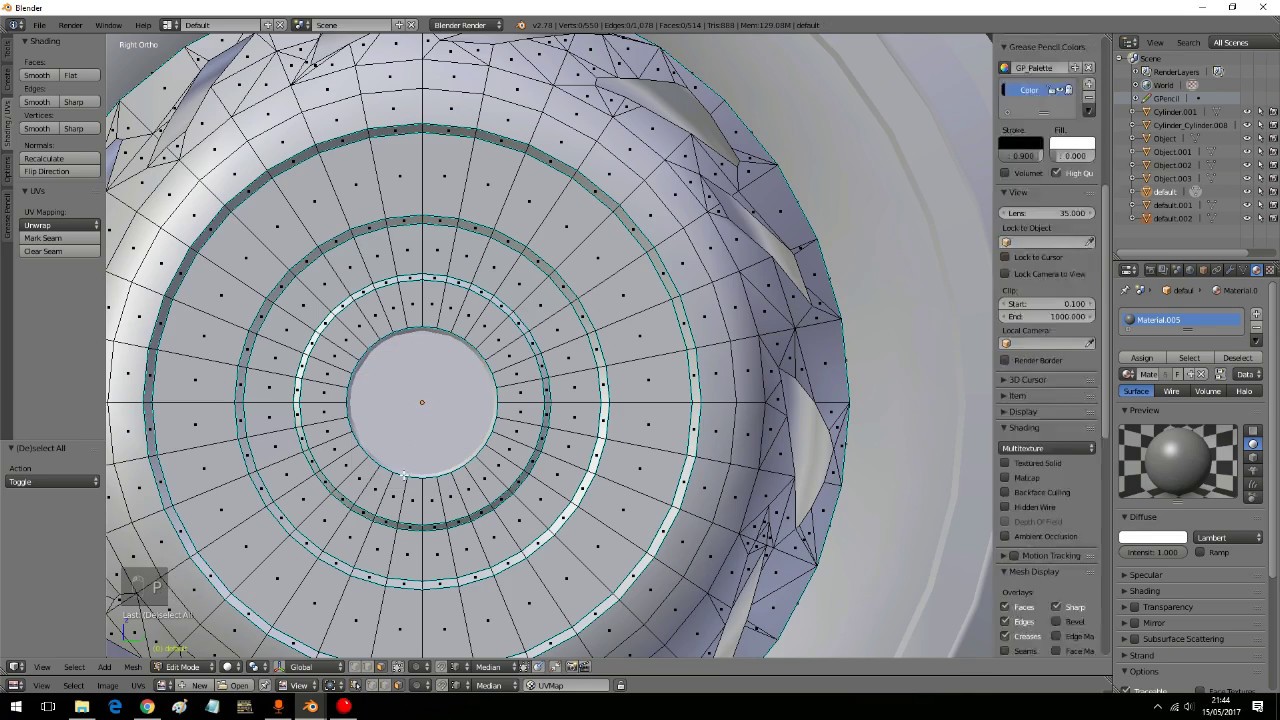Open Task View on the taskbar
Image resolution: width=1280 pixels, height=720 pixels.
[48, 707]
